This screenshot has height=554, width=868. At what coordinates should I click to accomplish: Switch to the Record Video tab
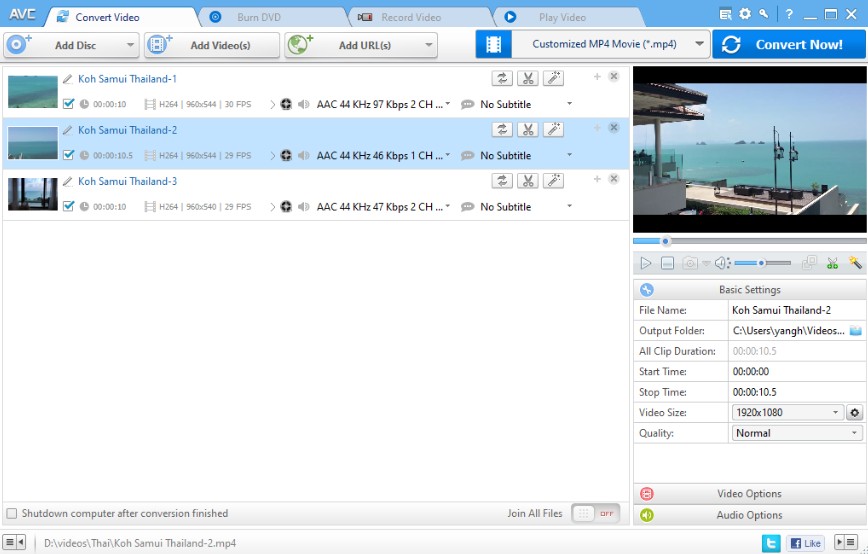pos(411,17)
